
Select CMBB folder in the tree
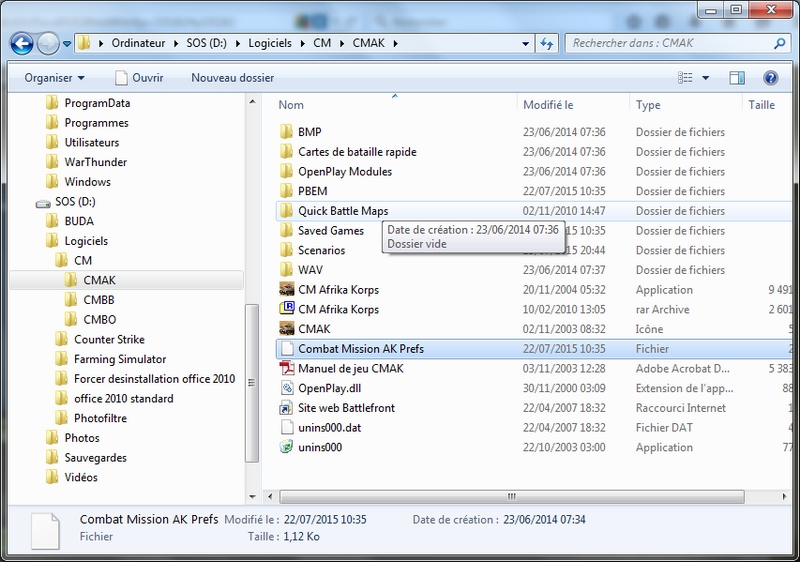click(98, 300)
